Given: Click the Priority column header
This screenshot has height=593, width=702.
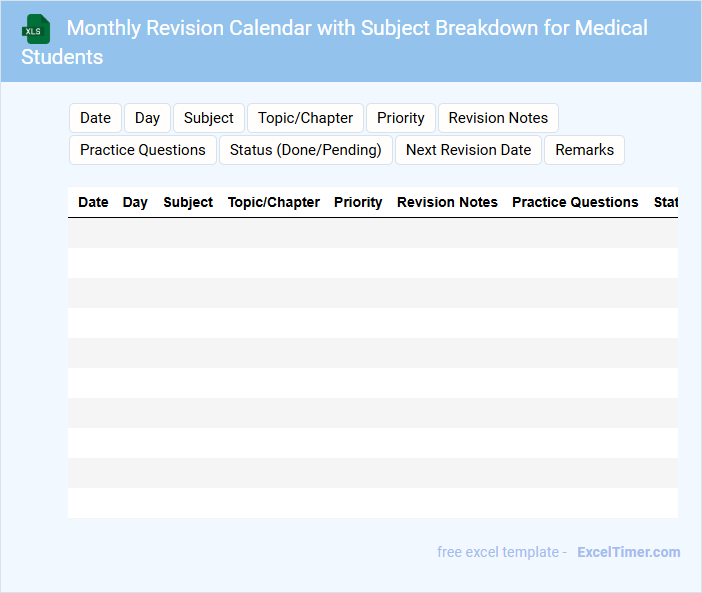Looking at the screenshot, I should tap(358, 202).
